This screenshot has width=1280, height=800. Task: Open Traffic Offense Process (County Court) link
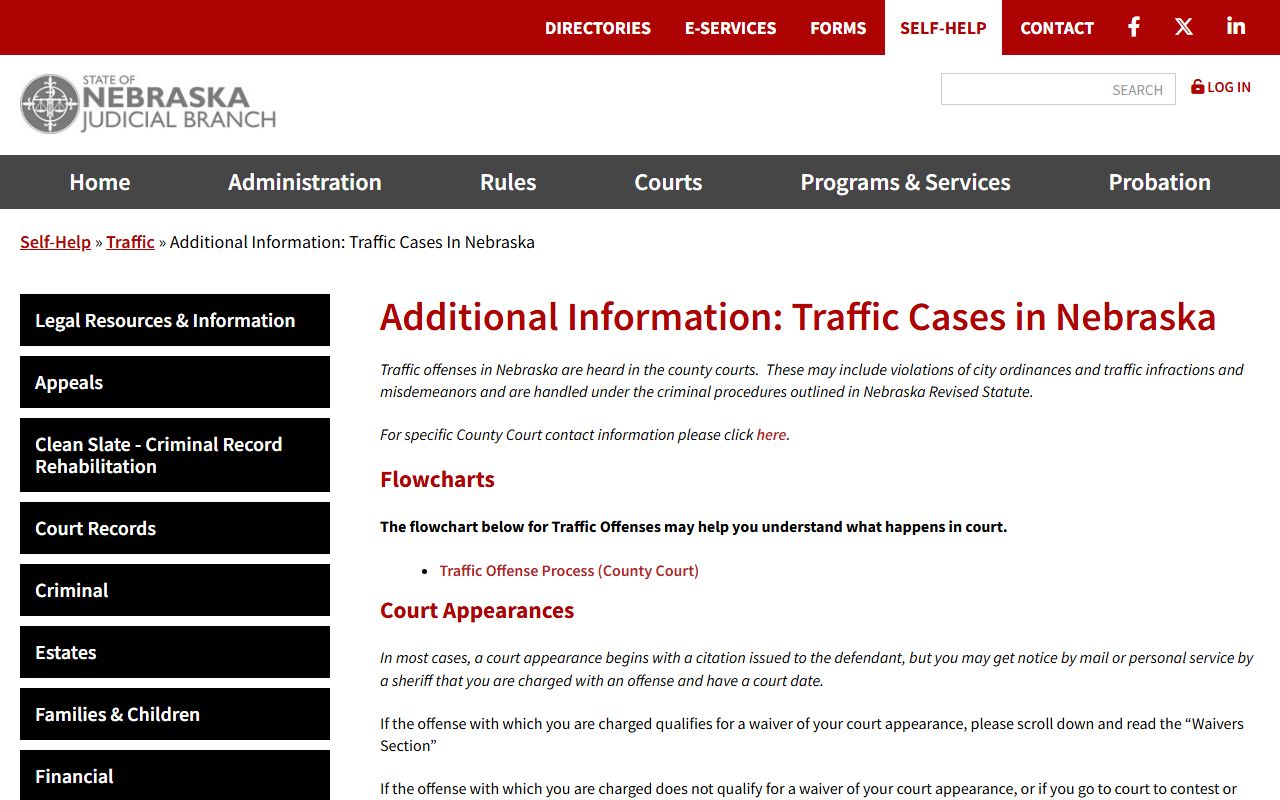(569, 571)
